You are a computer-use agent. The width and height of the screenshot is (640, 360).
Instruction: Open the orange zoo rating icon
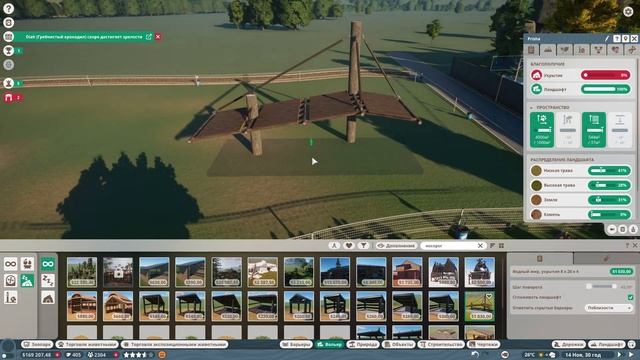coord(162,355)
